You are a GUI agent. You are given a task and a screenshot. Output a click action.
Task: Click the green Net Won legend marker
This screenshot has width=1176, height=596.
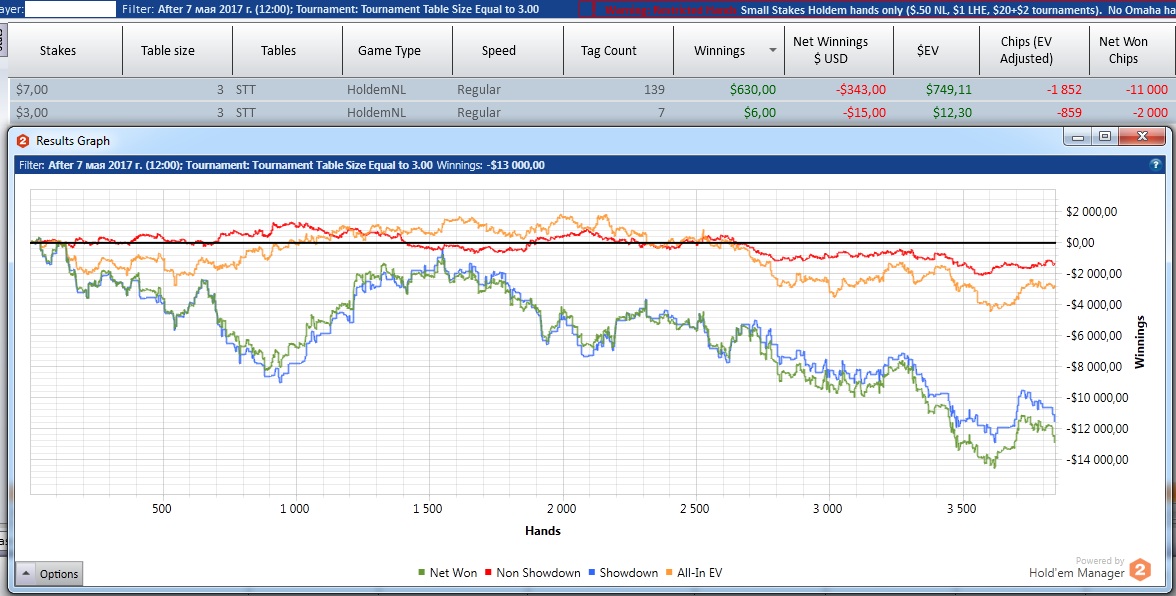[x=421, y=573]
